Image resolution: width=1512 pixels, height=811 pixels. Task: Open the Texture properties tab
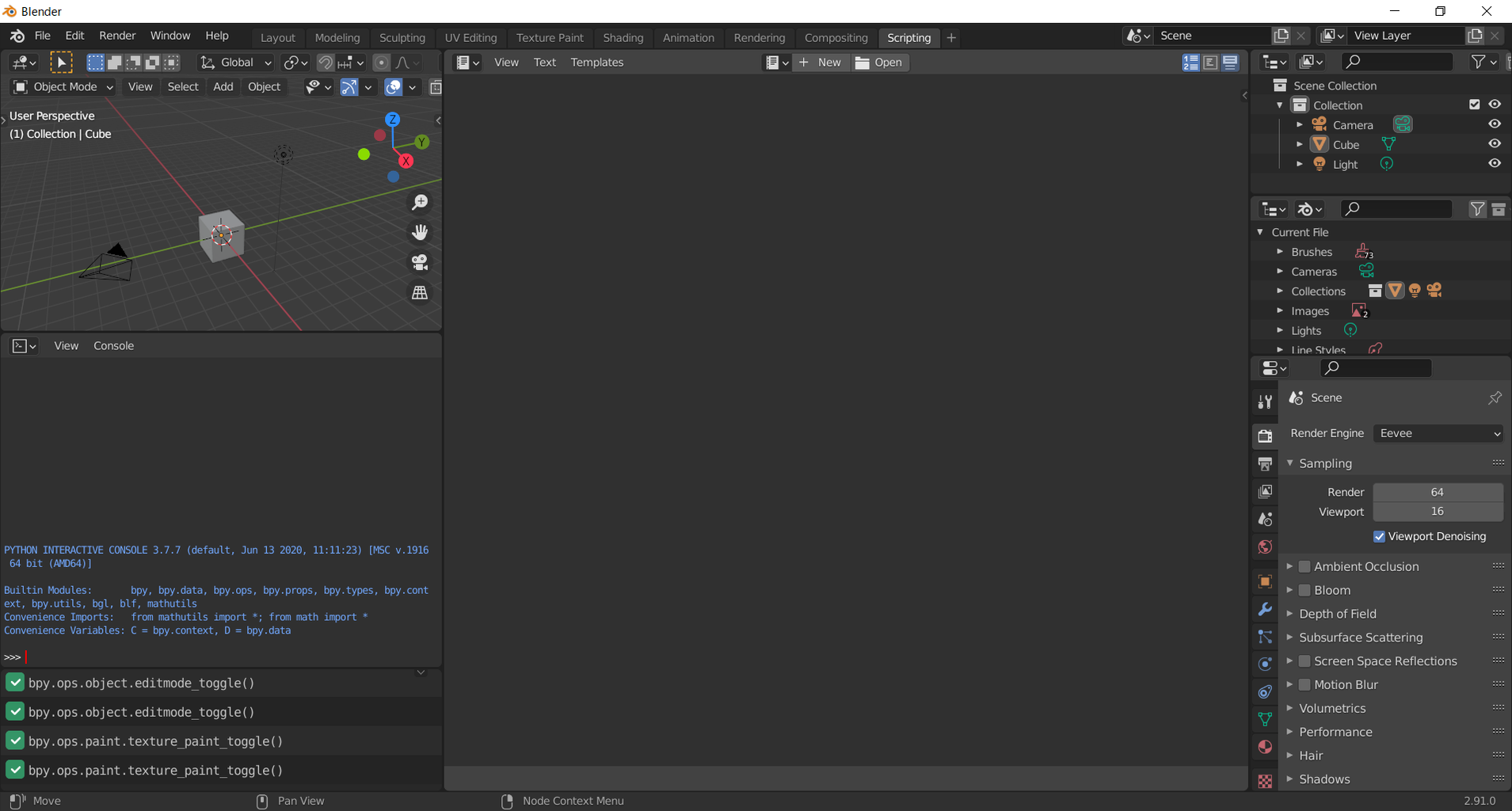click(x=1265, y=781)
